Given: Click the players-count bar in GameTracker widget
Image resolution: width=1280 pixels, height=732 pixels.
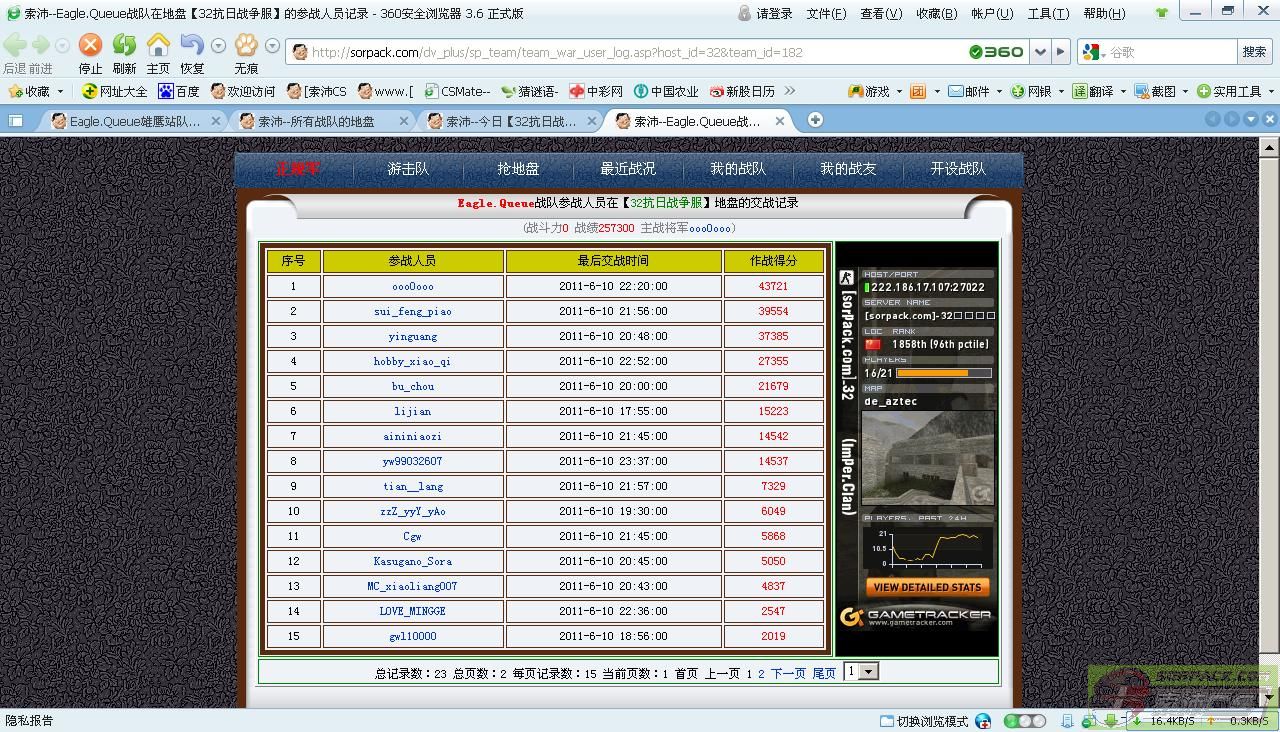Looking at the screenshot, I should (943, 373).
